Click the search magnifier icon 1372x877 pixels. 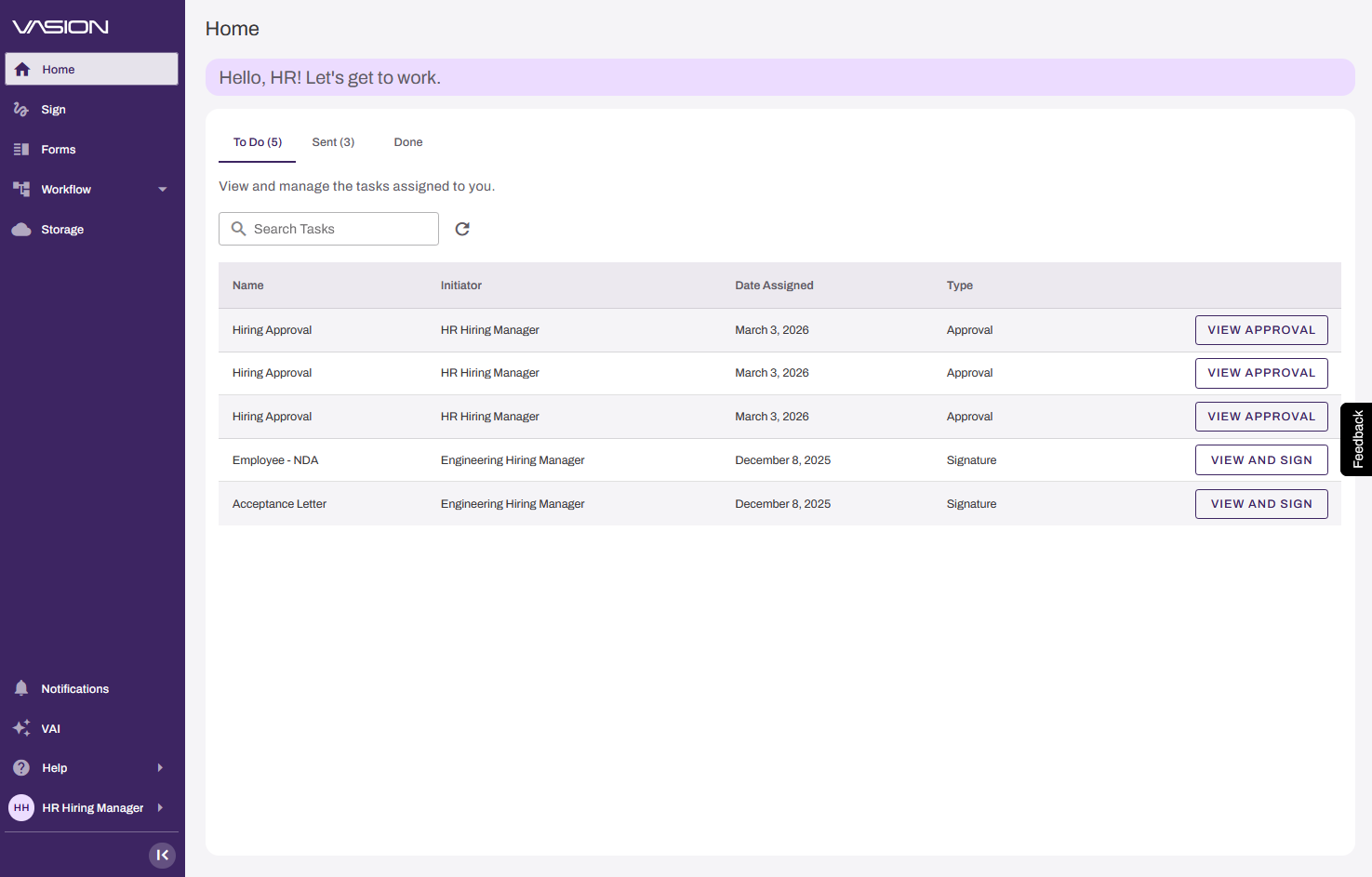(239, 229)
